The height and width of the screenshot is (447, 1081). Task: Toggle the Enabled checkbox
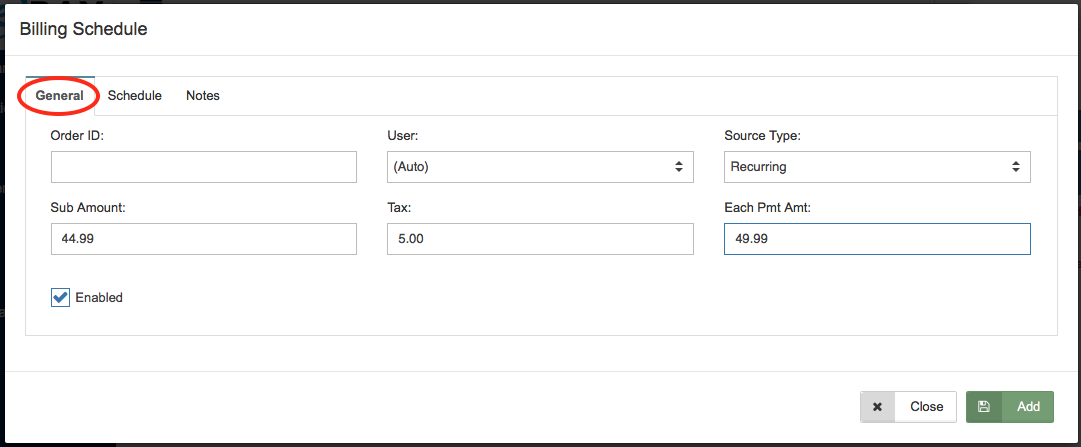(x=61, y=297)
